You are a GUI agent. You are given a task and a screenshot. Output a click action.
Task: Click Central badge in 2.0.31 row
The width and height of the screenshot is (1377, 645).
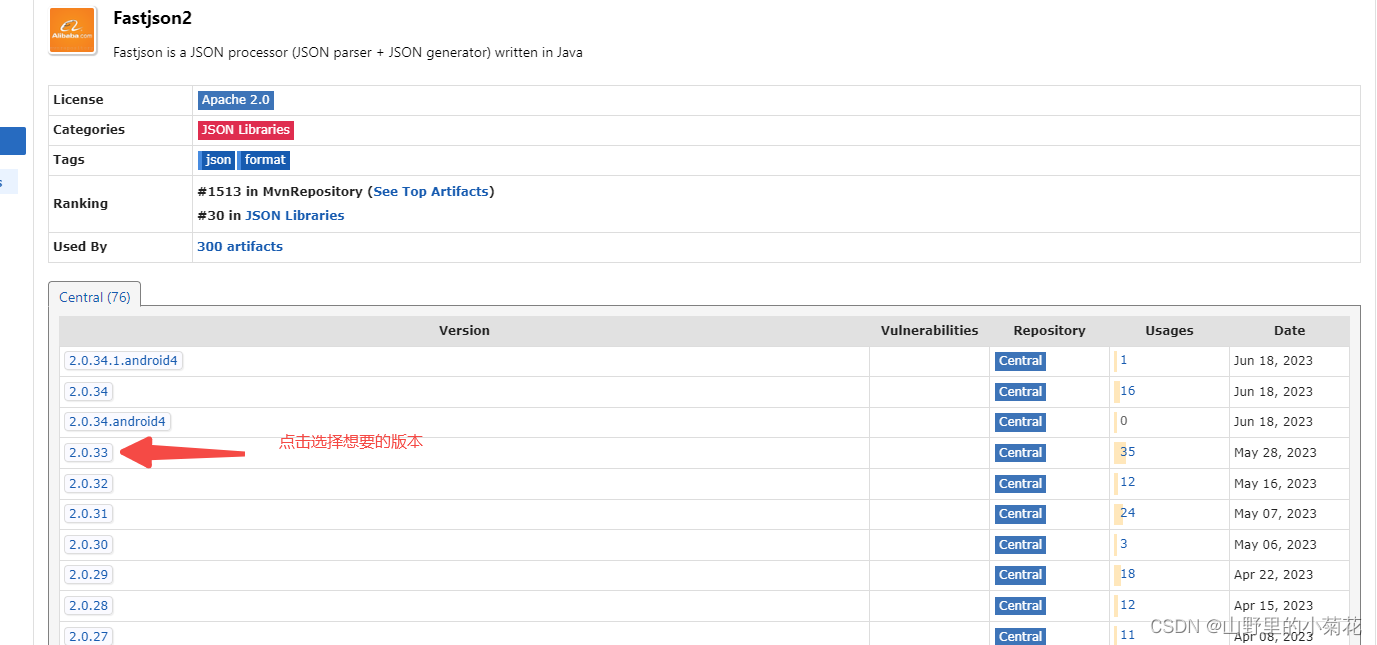coord(1020,514)
